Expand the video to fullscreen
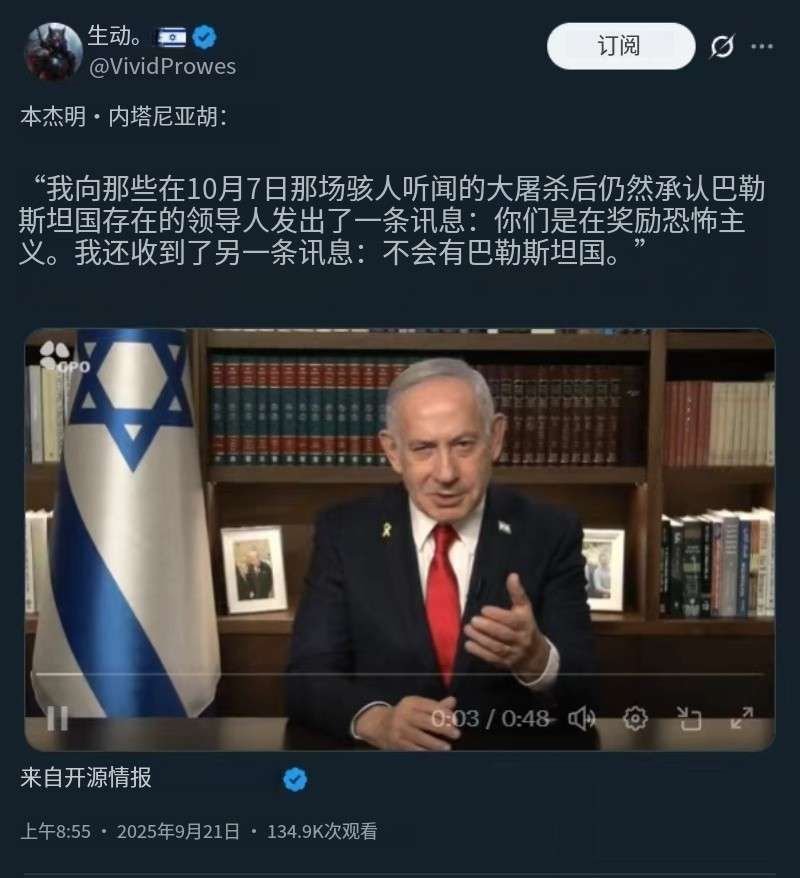 click(x=742, y=718)
